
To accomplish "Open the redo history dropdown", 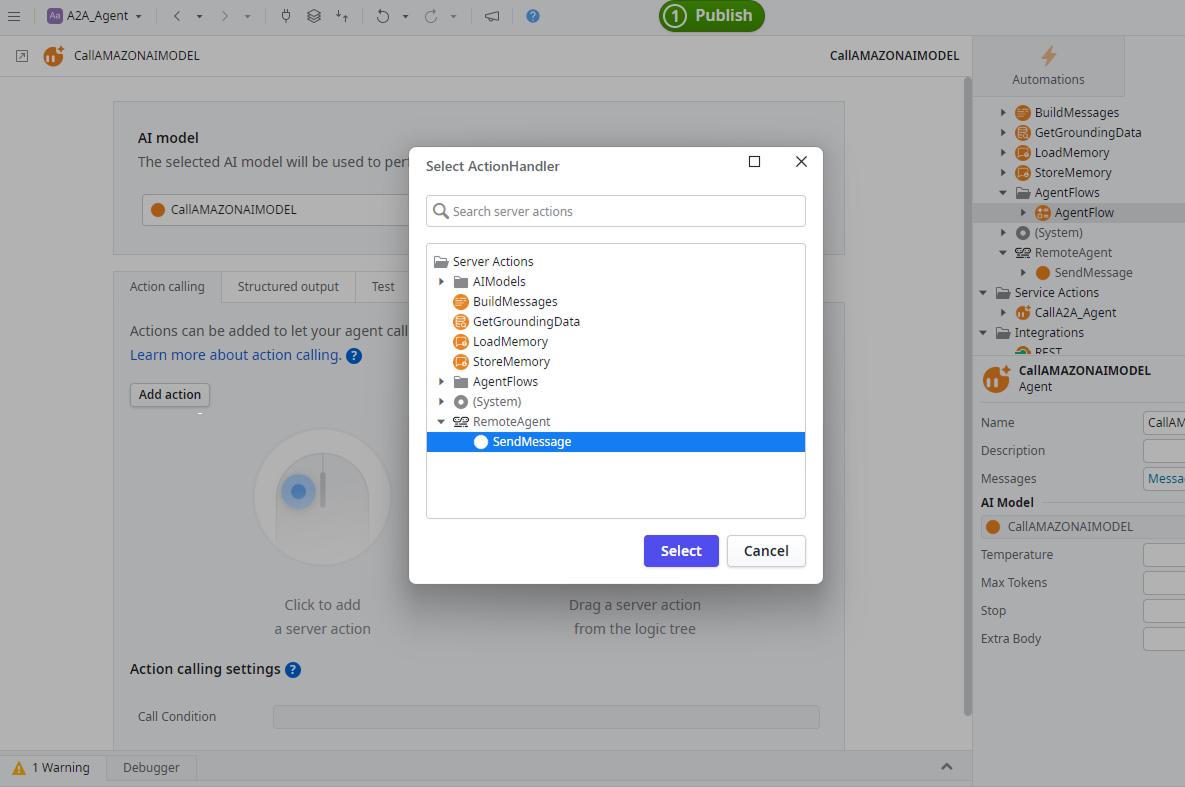I will [453, 16].
